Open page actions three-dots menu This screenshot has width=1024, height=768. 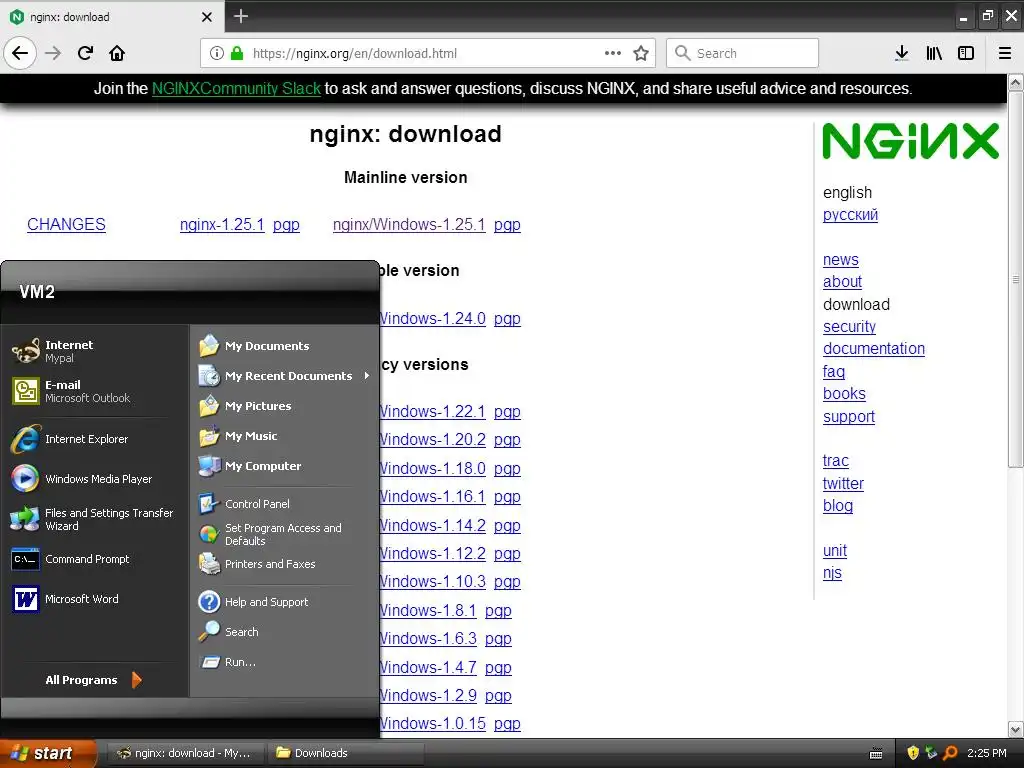613,53
